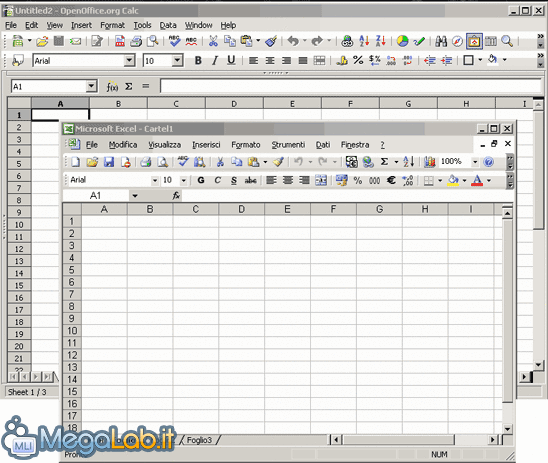
Task: Click the Euro currency style icon in Excel
Action: [x=391, y=180]
